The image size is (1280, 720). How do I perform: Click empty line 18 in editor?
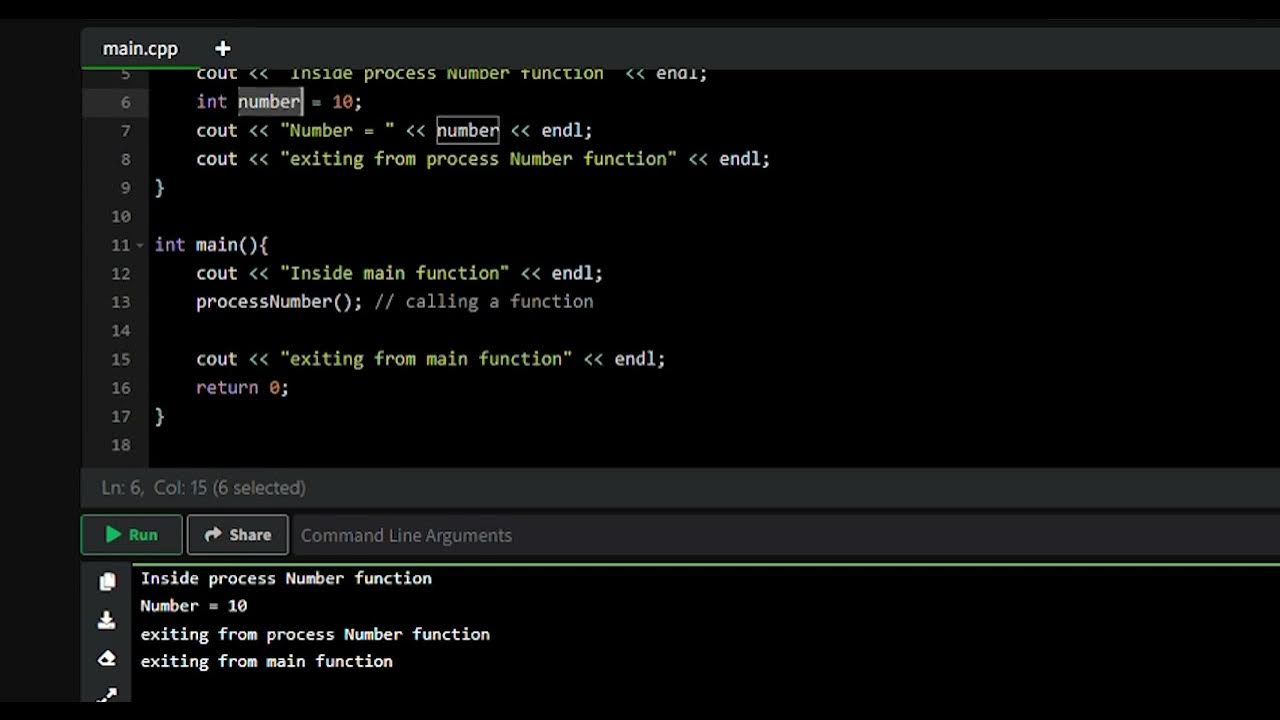pyautogui.click(x=400, y=445)
